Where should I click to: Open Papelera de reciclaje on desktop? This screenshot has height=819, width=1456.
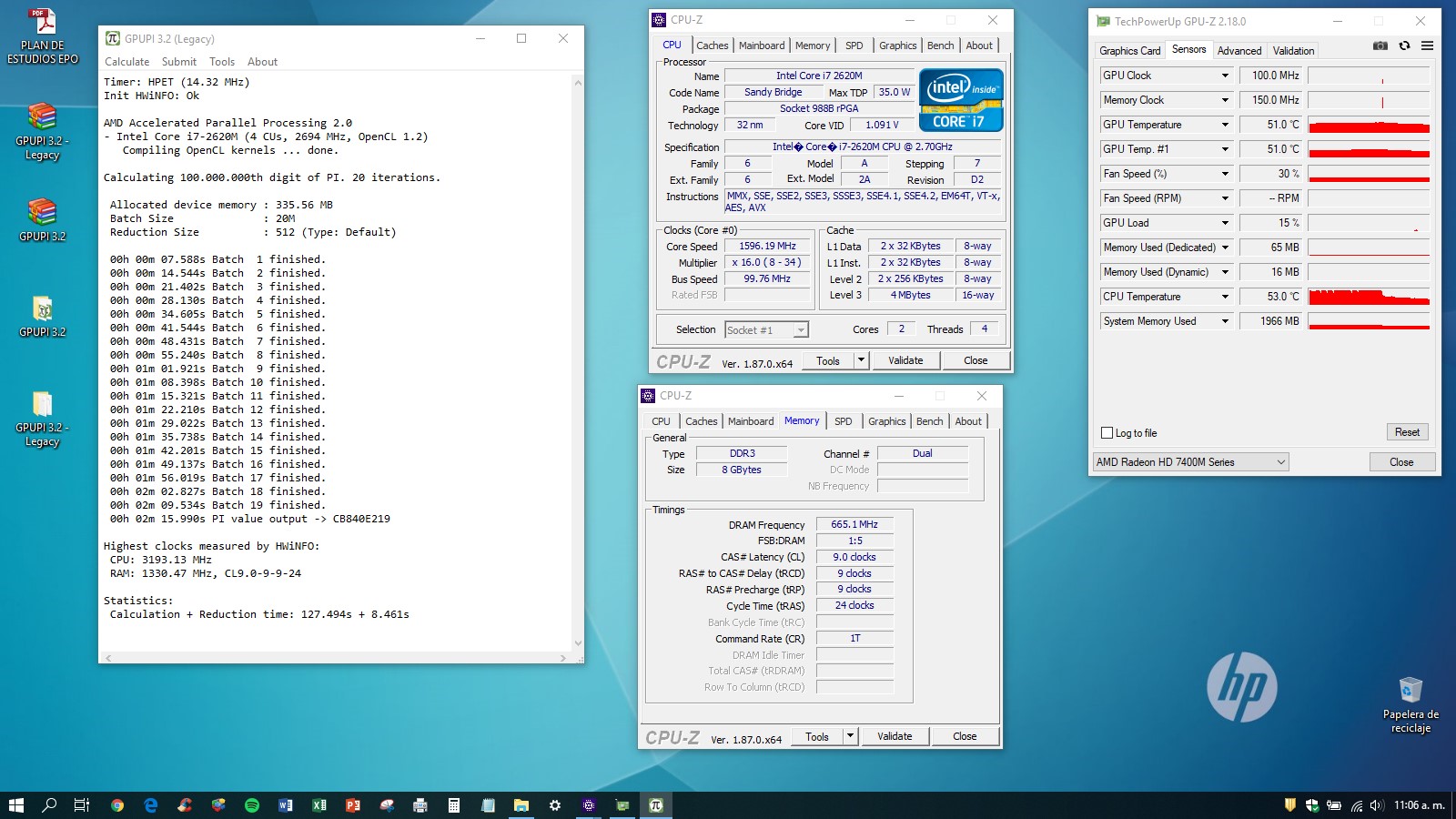tap(1410, 703)
